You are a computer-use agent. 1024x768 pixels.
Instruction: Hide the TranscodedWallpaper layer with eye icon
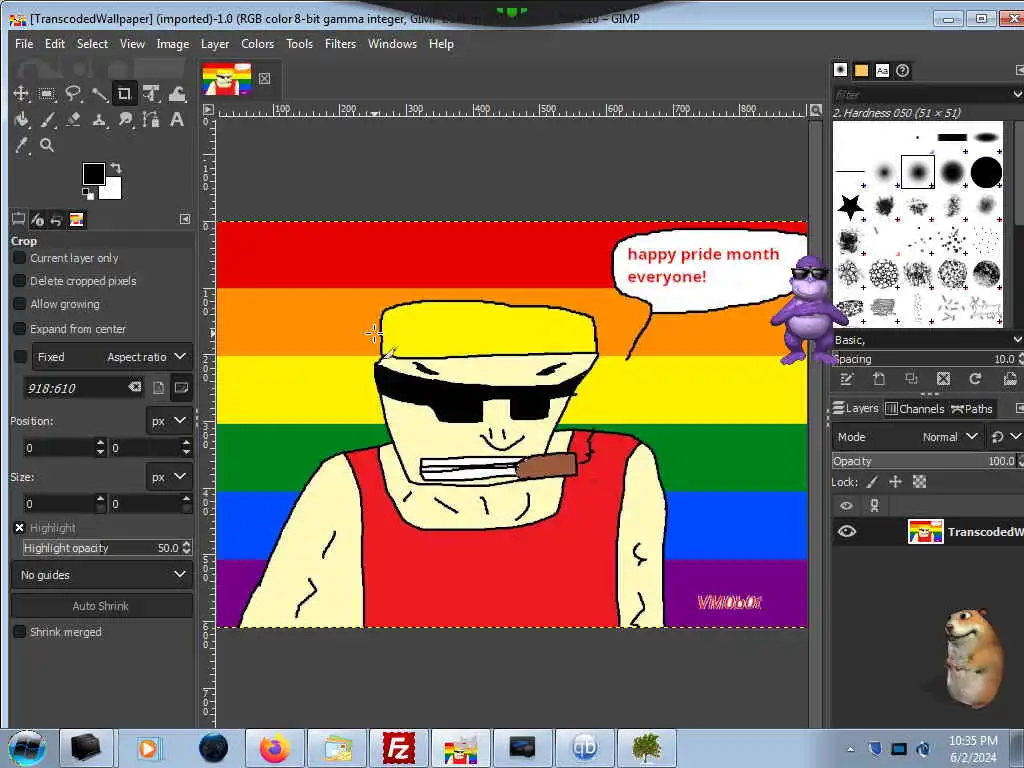[x=847, y=531]
